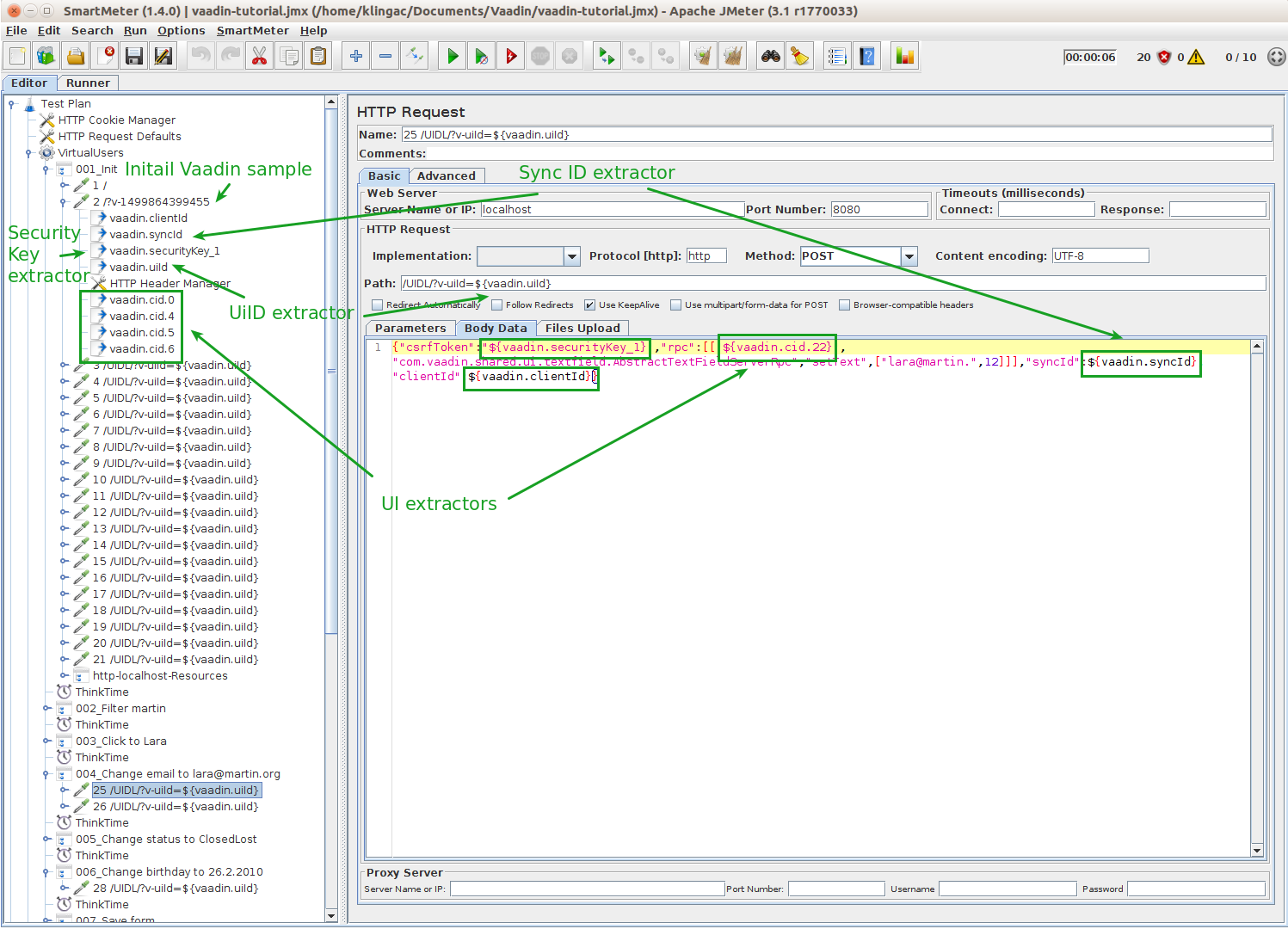Open the Templates toolbar icon
This screenshot has width=1288, height=929.
point(46,57)
